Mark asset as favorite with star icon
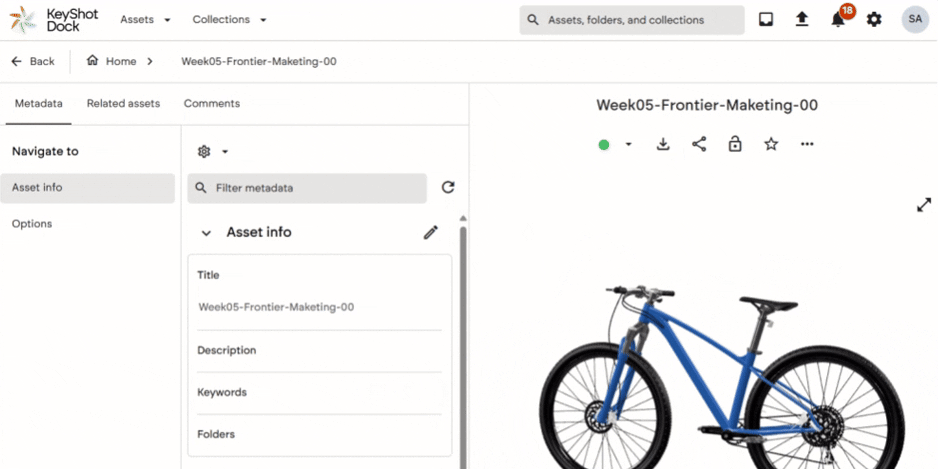 click(x=771, y=144)
